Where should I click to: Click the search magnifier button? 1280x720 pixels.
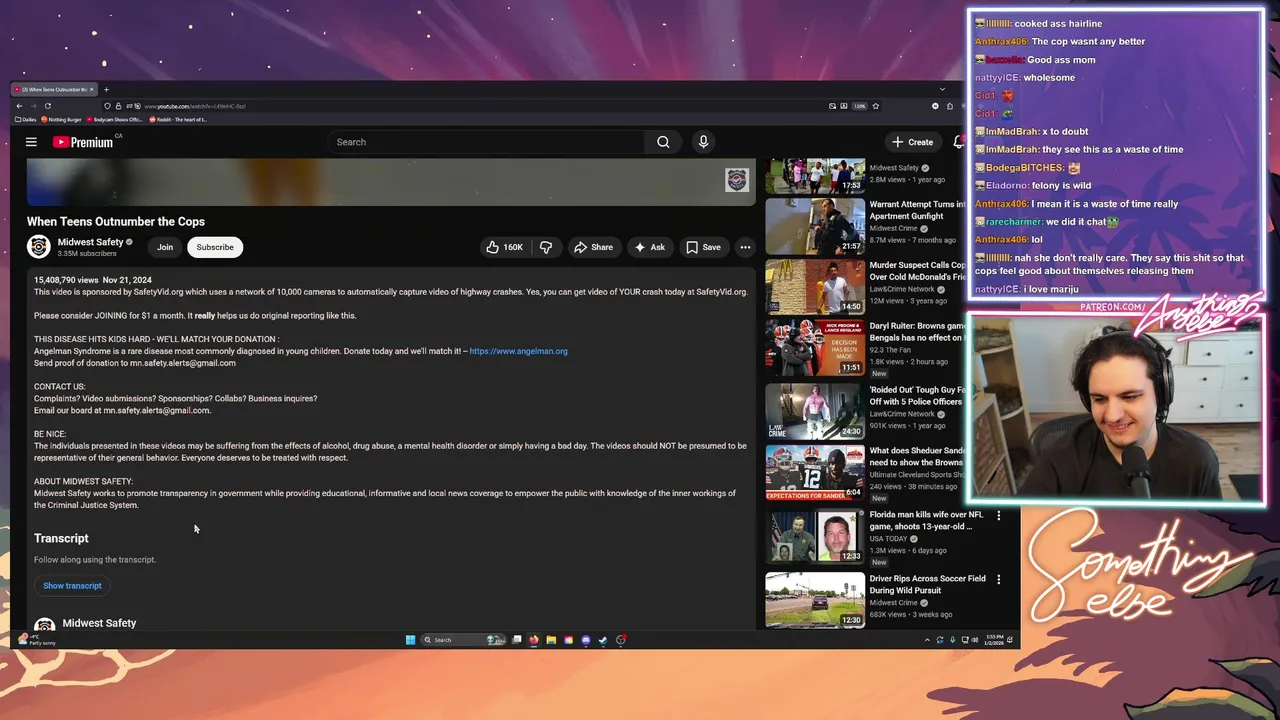[x=663, y=142]
